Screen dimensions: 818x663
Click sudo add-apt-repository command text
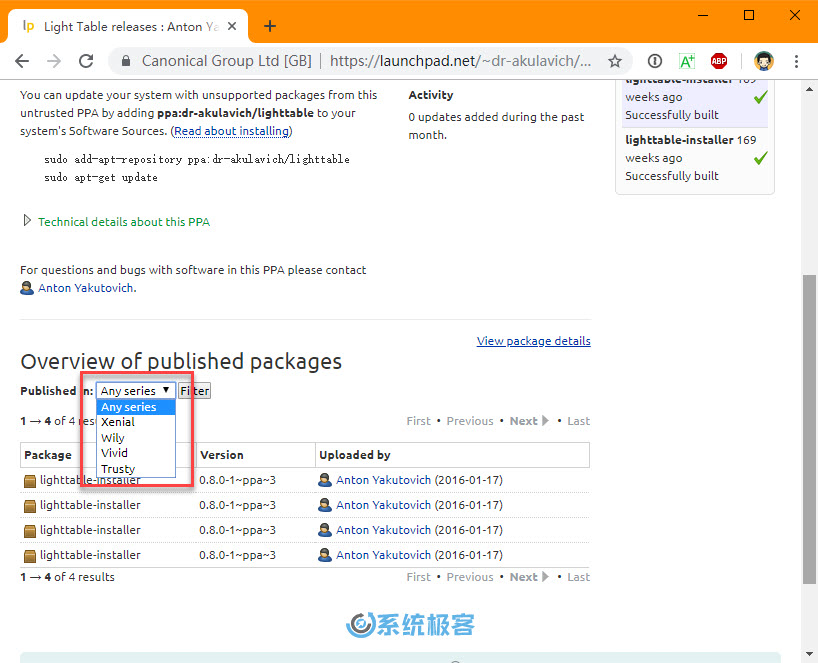pyautogui.click(x=197, y=159)
